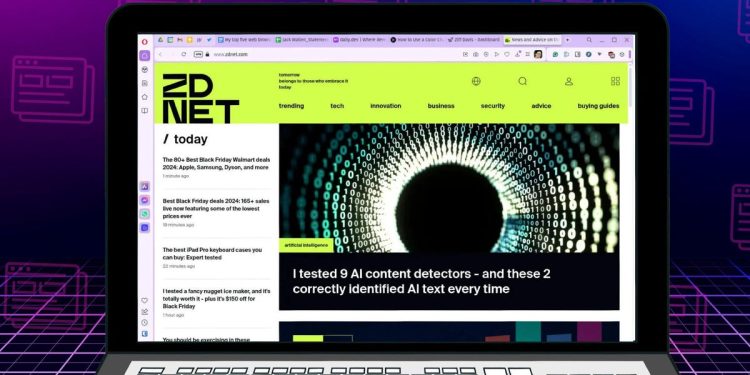Toggle the VPN badge in address bar
This screenshot has width=750, height=375.
click(199, 54)
